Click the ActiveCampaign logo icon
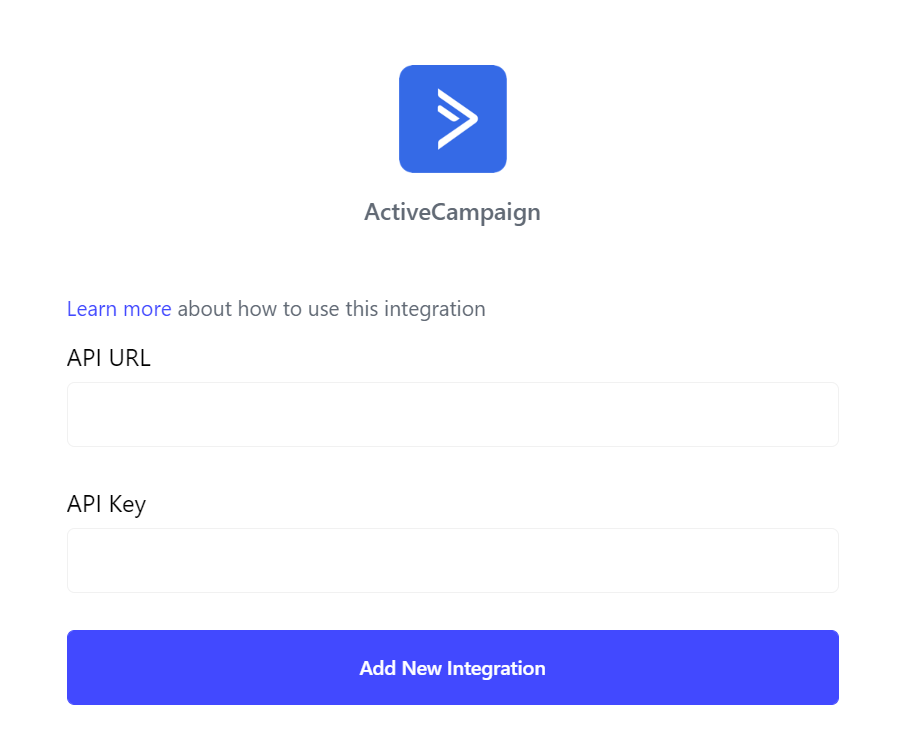Screen dimensions: 899x741 [452, 119]
